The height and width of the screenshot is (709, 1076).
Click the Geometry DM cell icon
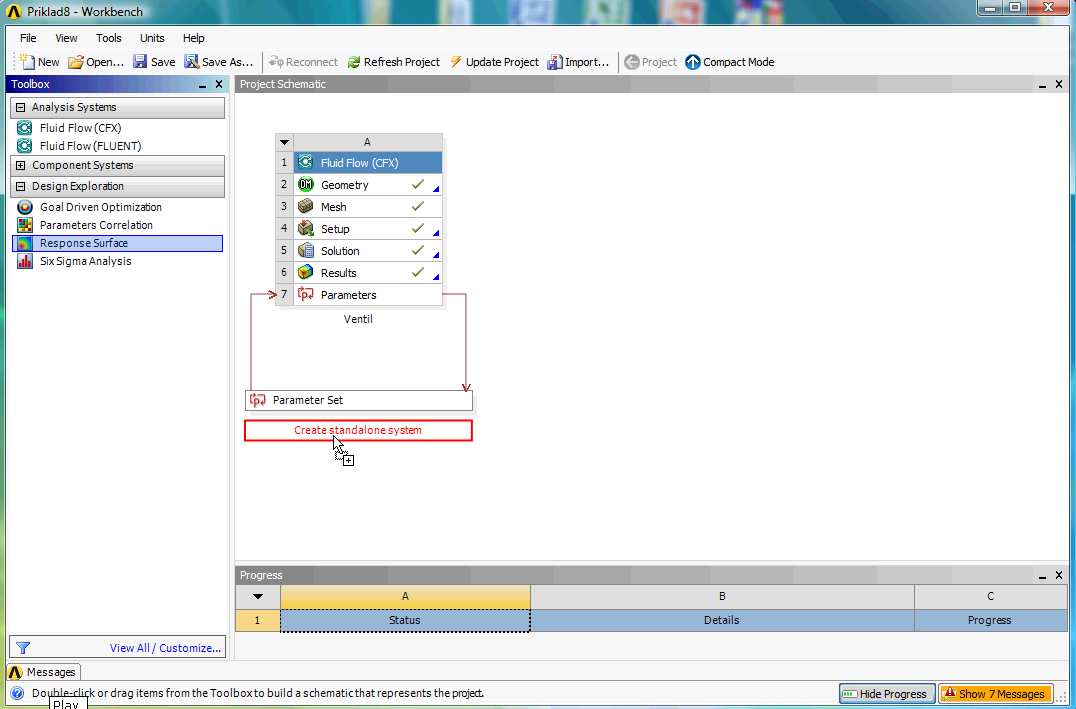[306, 185]
